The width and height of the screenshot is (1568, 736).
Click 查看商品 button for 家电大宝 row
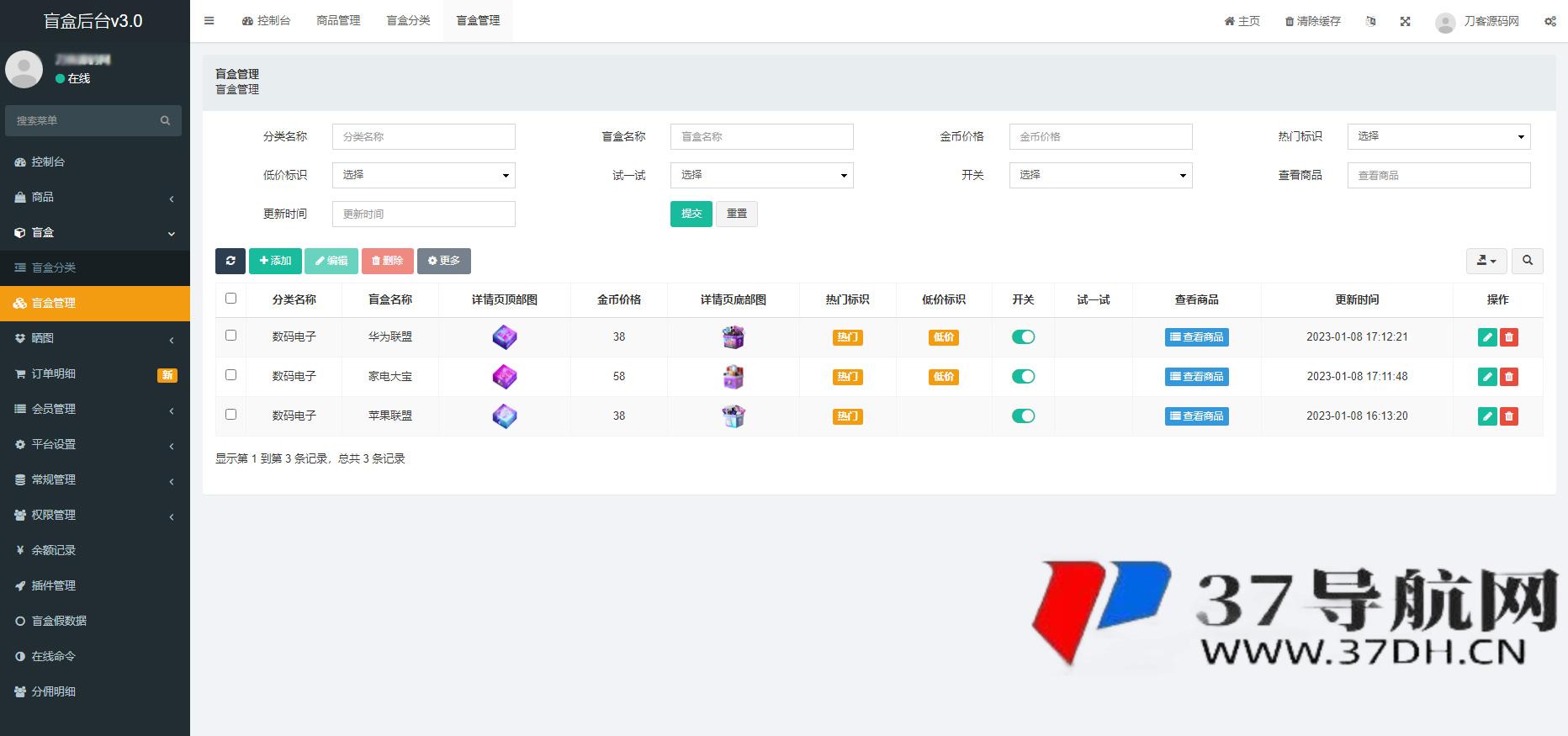click(x=1196, y=377)
